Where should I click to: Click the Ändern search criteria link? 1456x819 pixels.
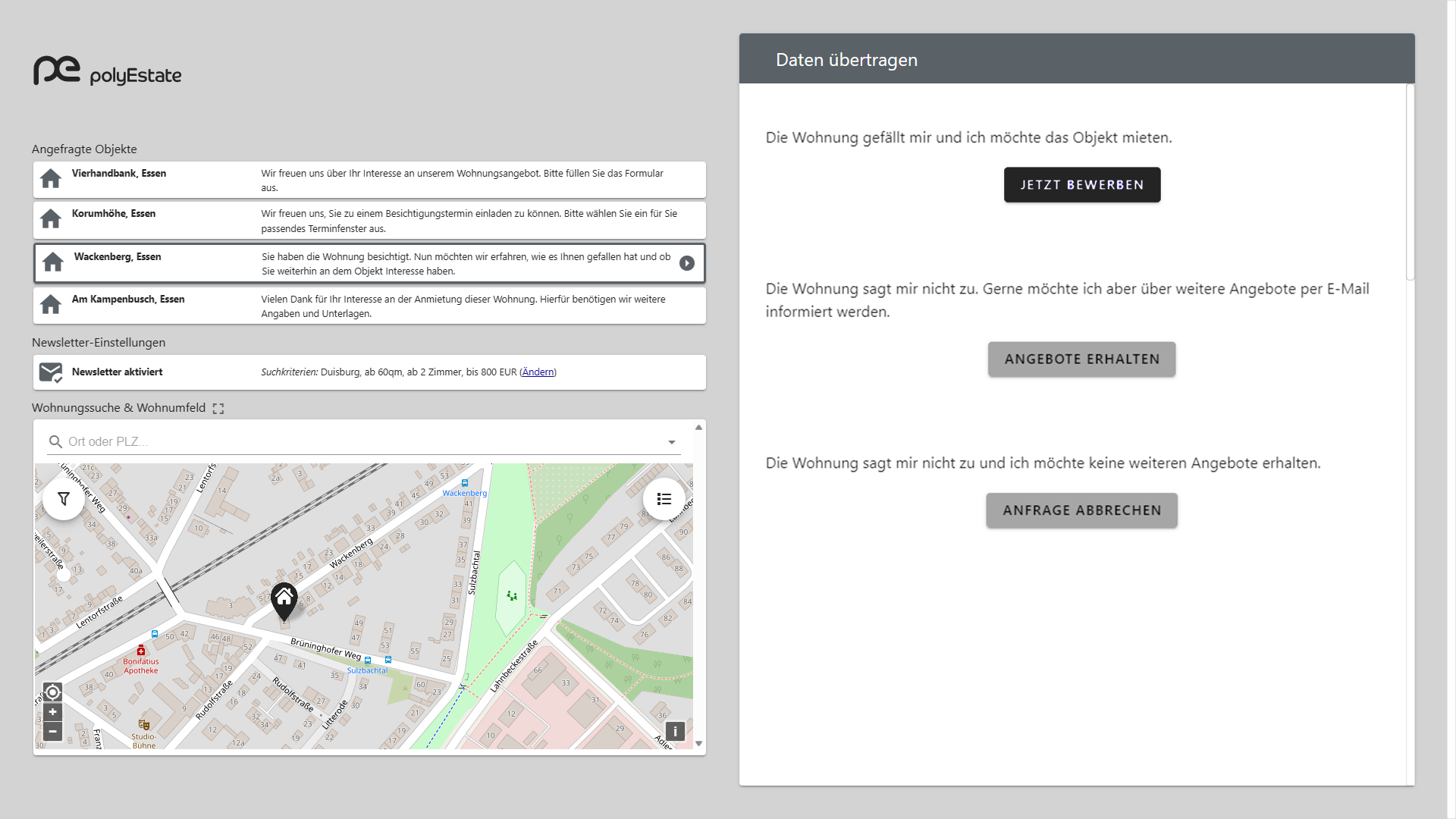(538, 372)
